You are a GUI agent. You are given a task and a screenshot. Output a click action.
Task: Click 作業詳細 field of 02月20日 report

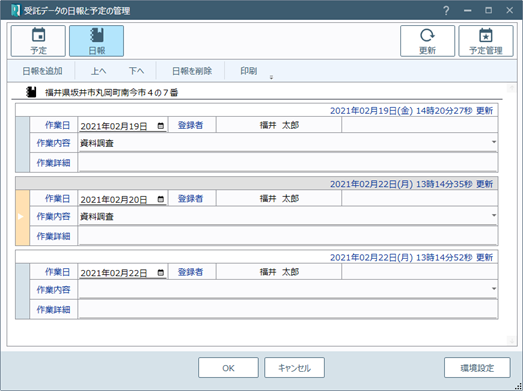click(288, 236)
